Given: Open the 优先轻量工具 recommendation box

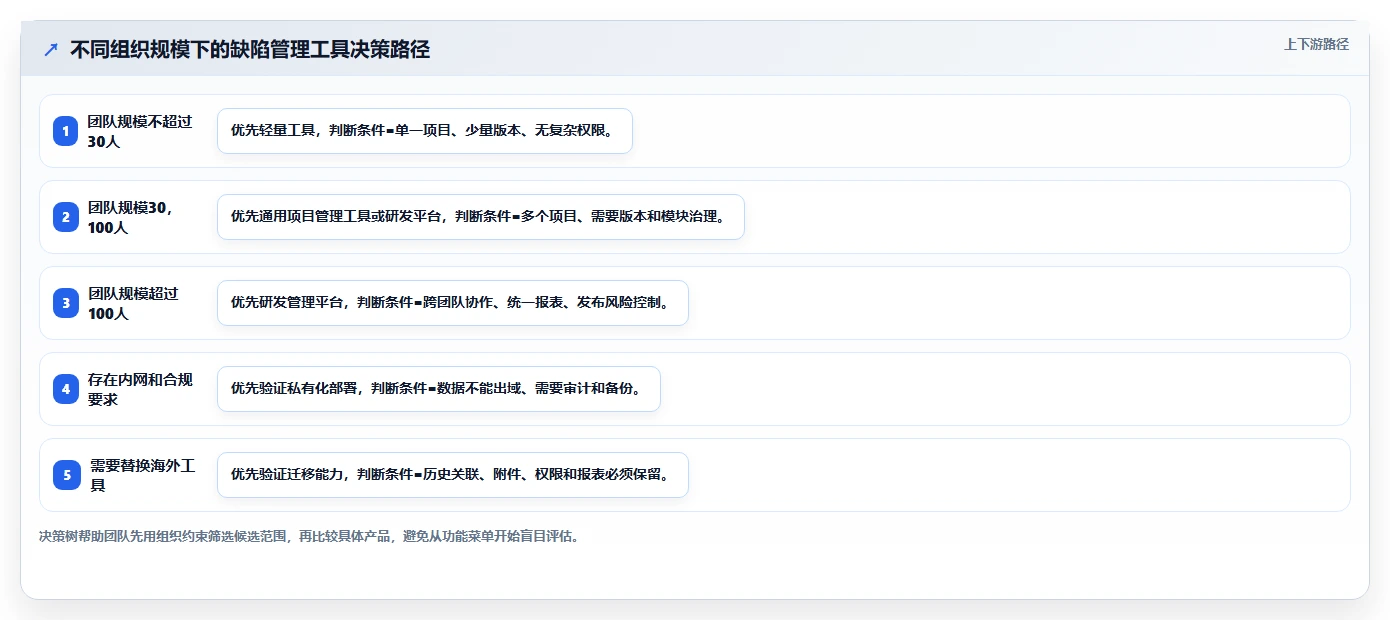Looking at the screenshot, I should (425, 131).
